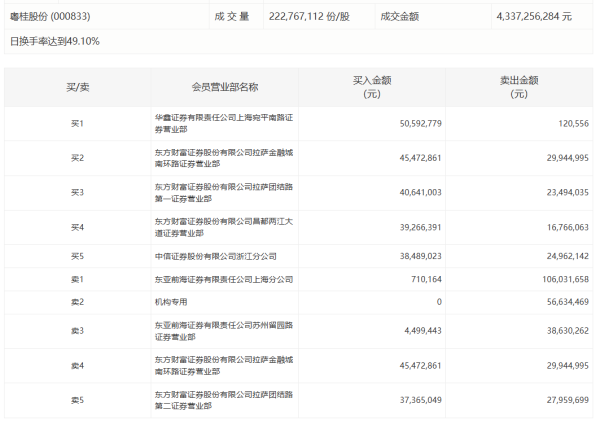Click the 日换手率达到49.10% note
The height and width of the screenshot is (425, 600).
55,41
